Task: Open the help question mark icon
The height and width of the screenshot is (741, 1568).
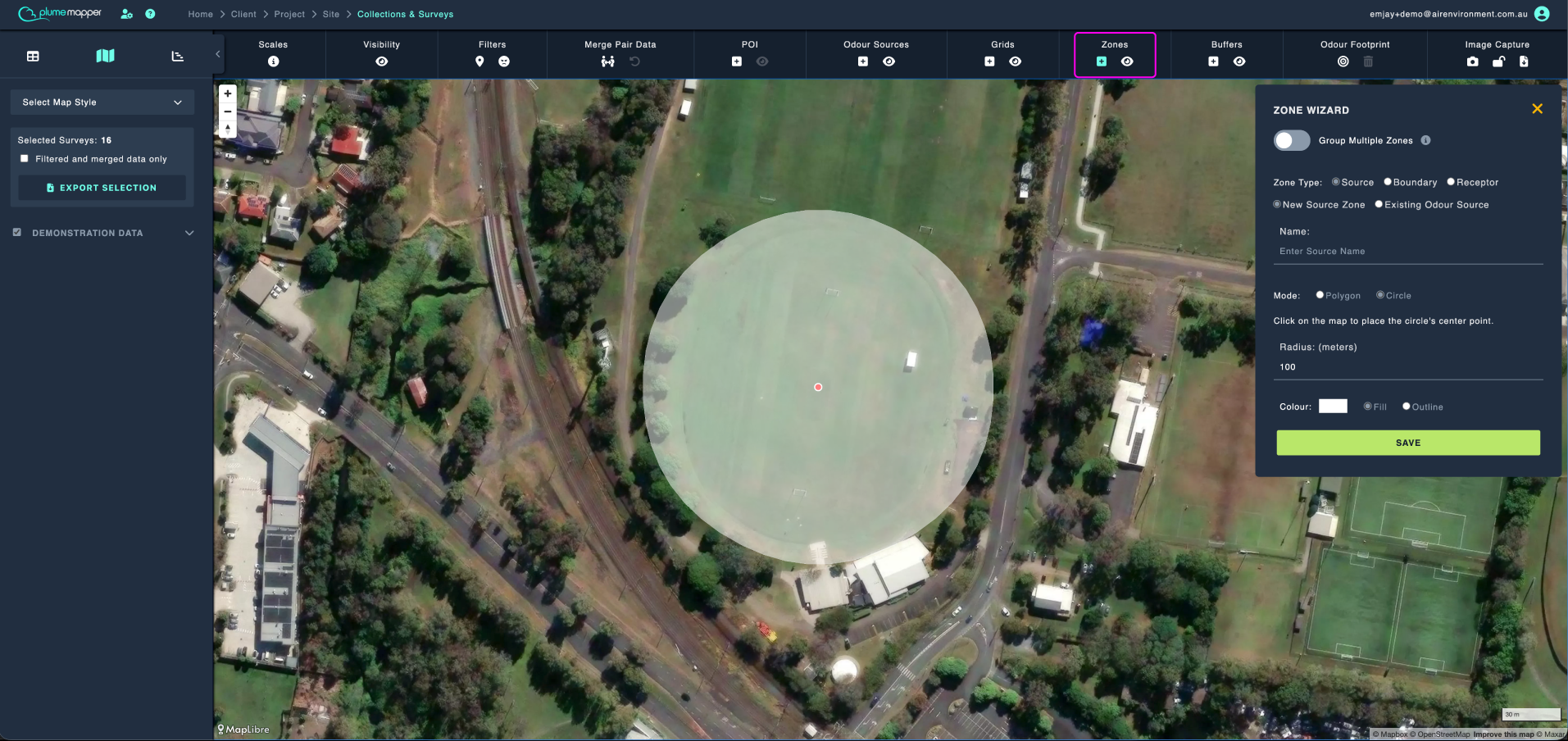Action: coord(150,14)
